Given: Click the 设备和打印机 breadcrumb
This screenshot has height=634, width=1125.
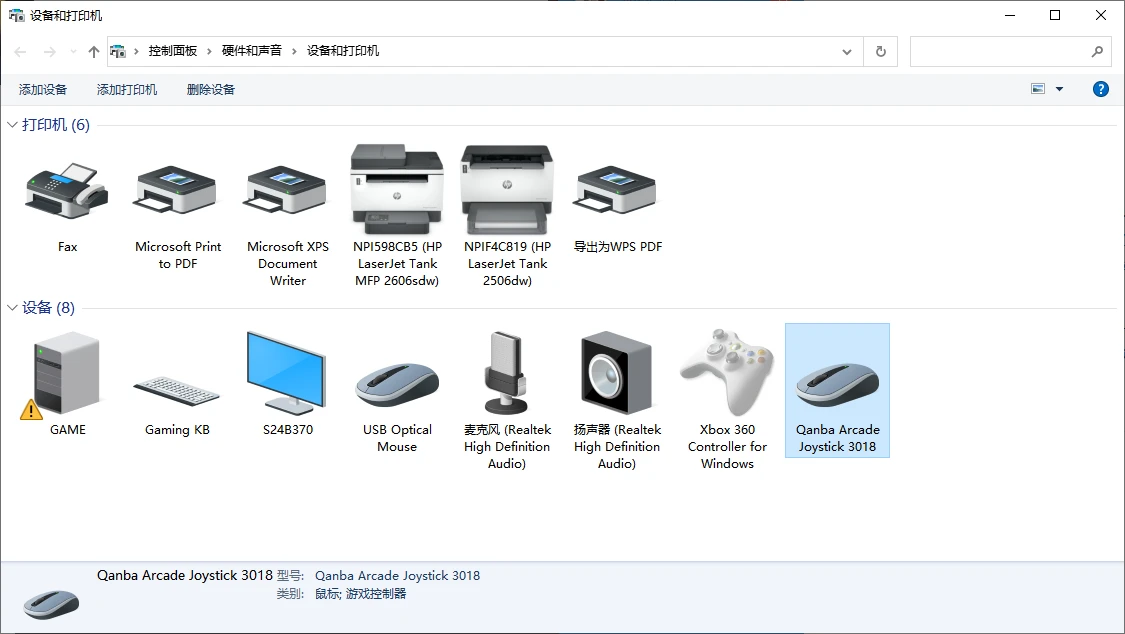Looking at the screenshot, I should 342,51.
